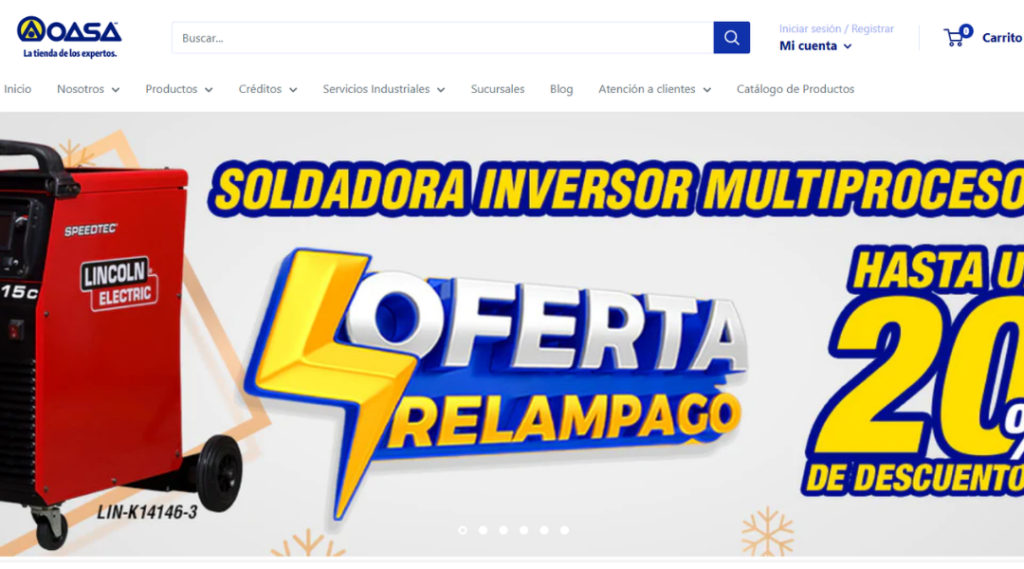The image size is (1024, 569).
Task: Open the Créditos dropdown
Action: pyautogui.click(x=268, y=89)
